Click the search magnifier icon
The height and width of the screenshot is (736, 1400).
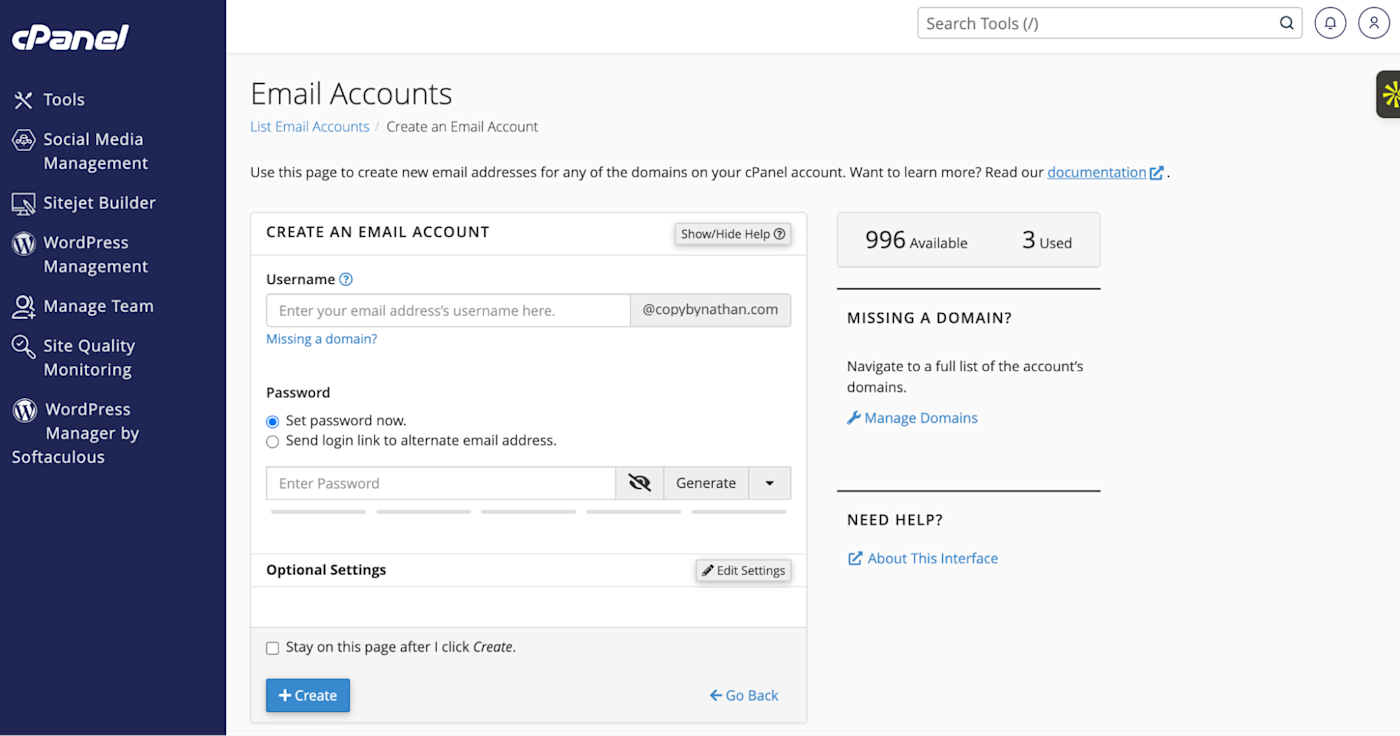(1287, 23)
